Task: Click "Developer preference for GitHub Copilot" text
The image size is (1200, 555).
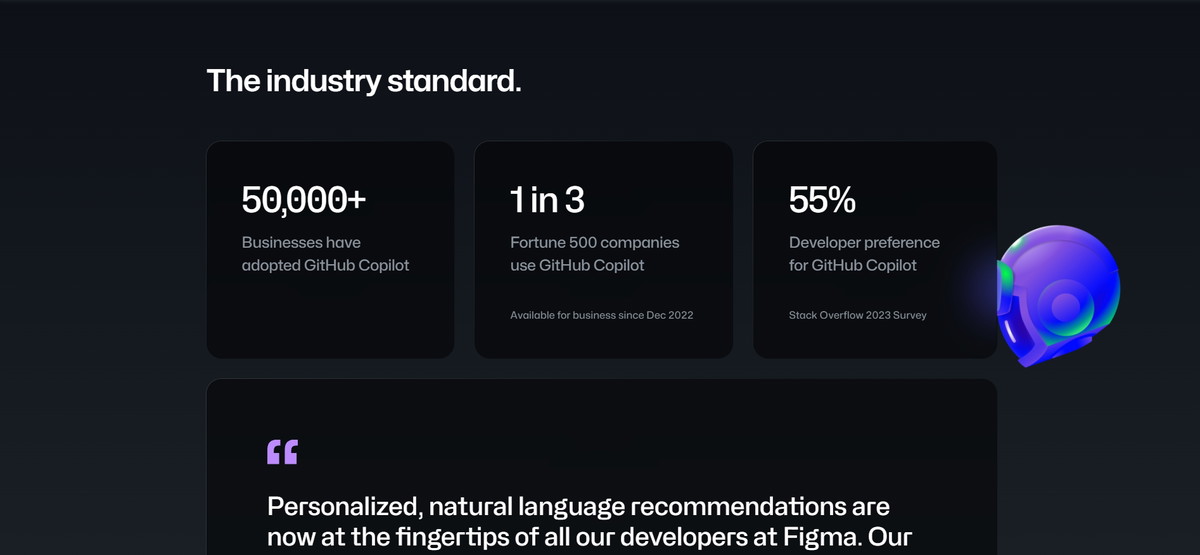Action: pos(864,254)
